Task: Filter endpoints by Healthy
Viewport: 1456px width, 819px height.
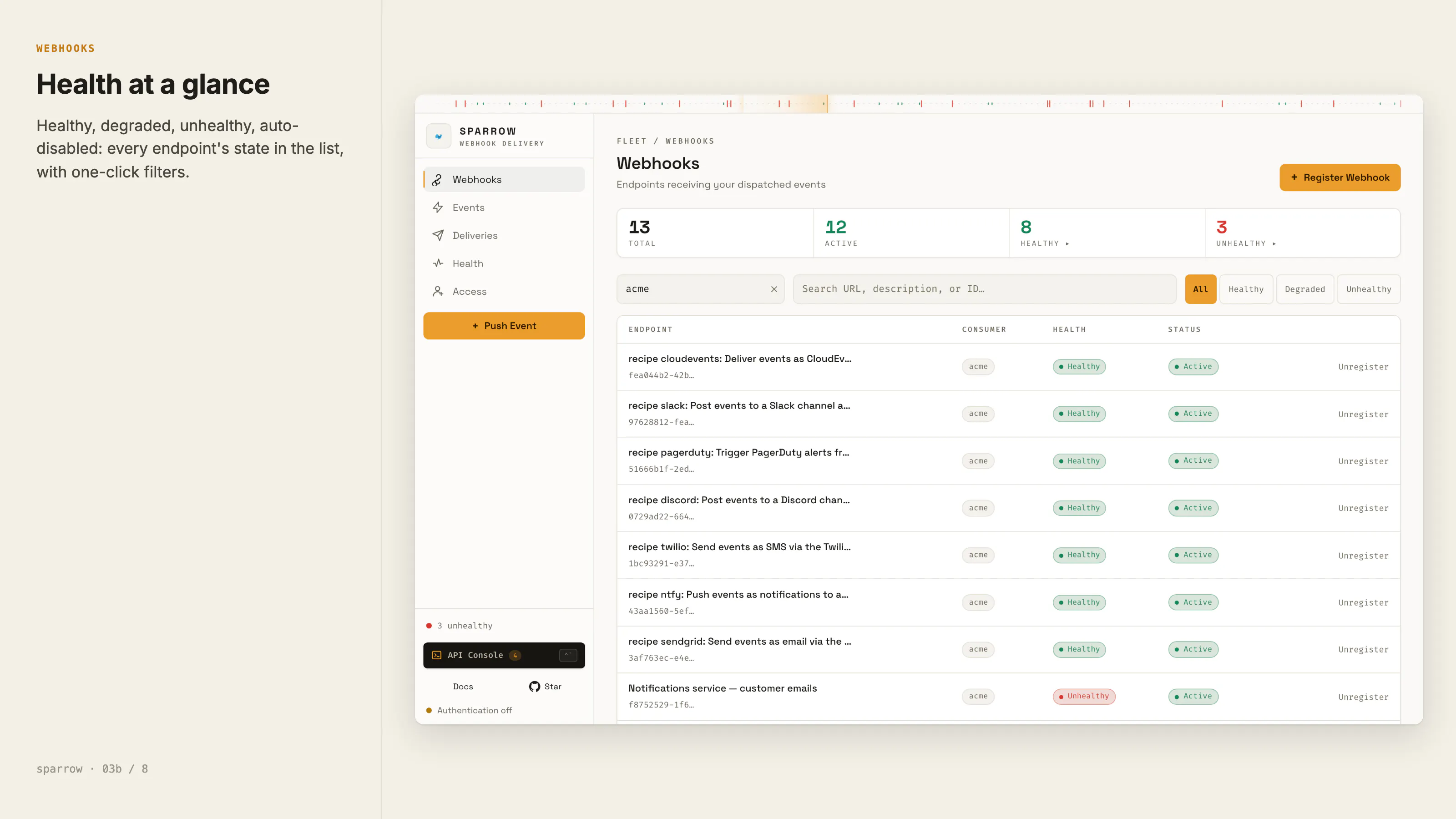Action: [1246, 289]
